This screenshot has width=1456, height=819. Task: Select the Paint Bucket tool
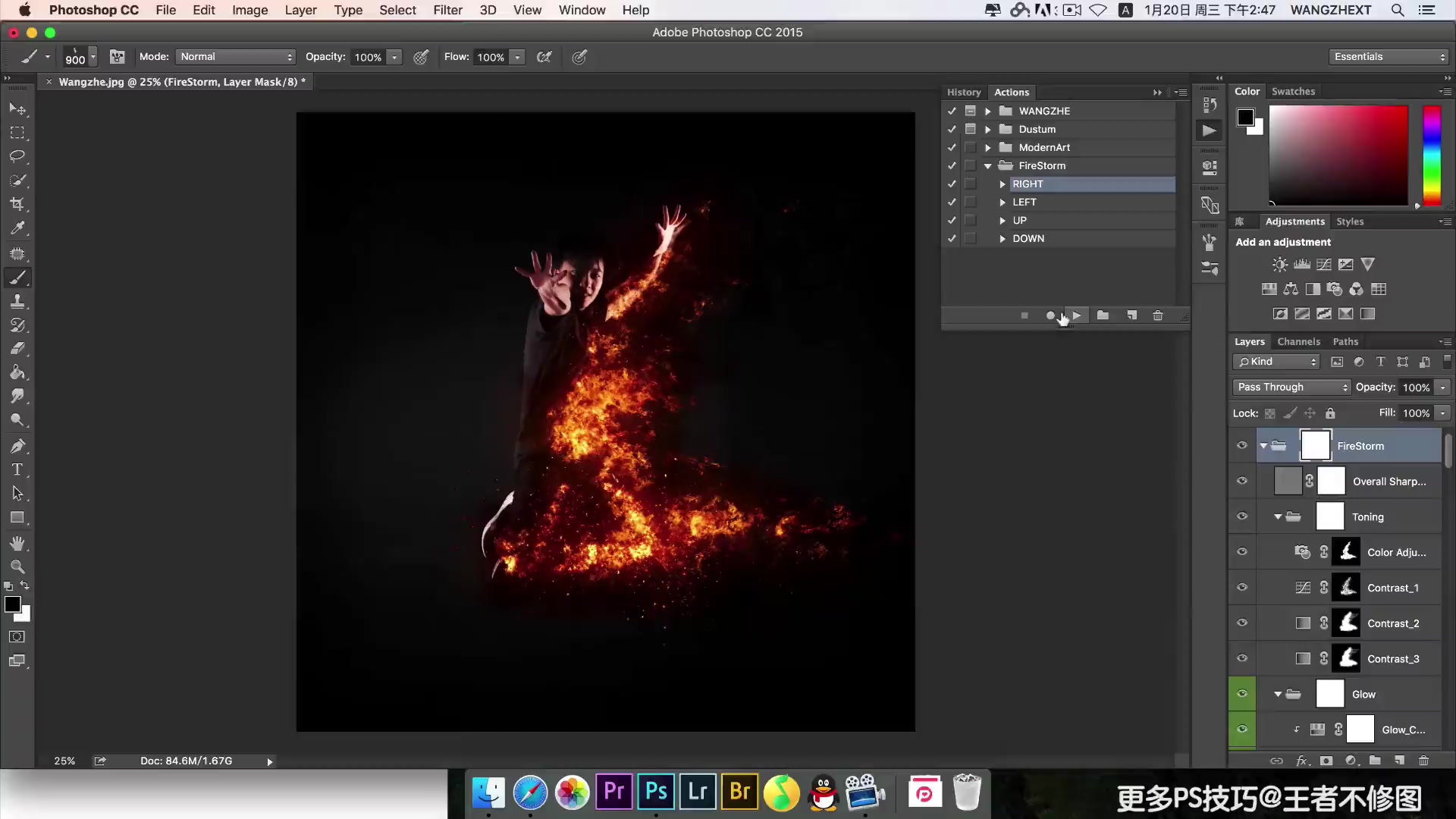click(x=17, y=372)
